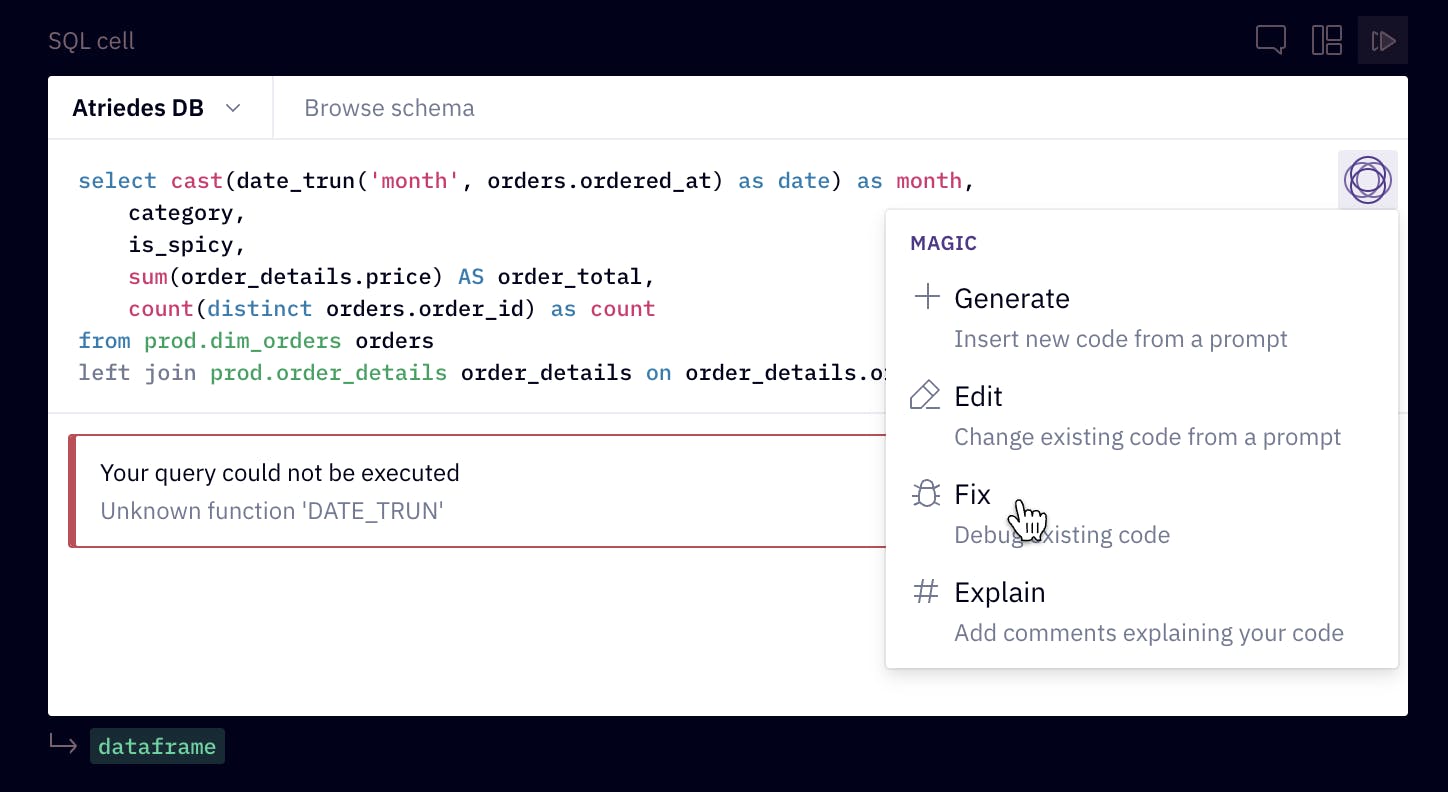1448x792 pixels.
Task: Select Generate from the Magic menu
Action: 1011,298
